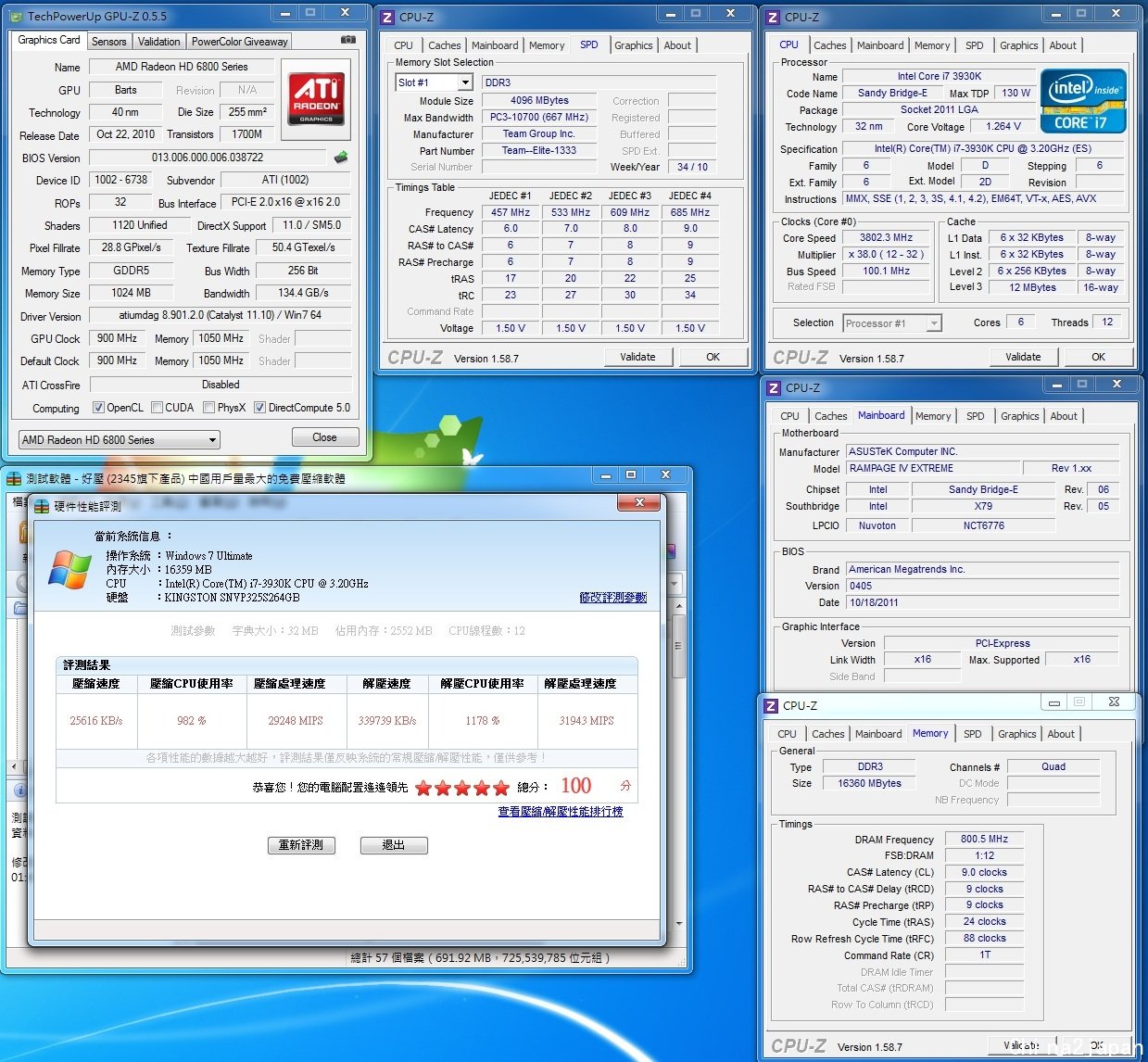Click the 重新評測 re-test button
Screen dimensions: 1148x1062
click(301, 845)
